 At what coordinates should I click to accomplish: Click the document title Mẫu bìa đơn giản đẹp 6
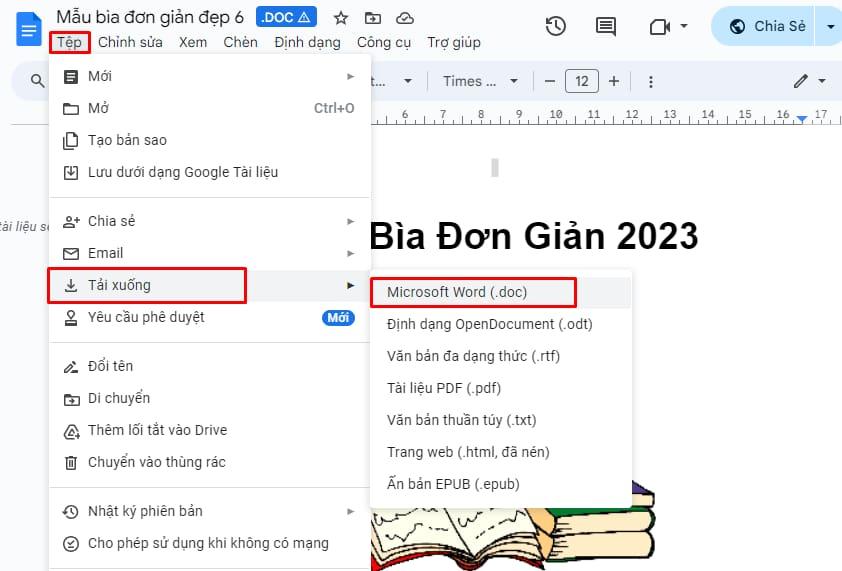150,17
